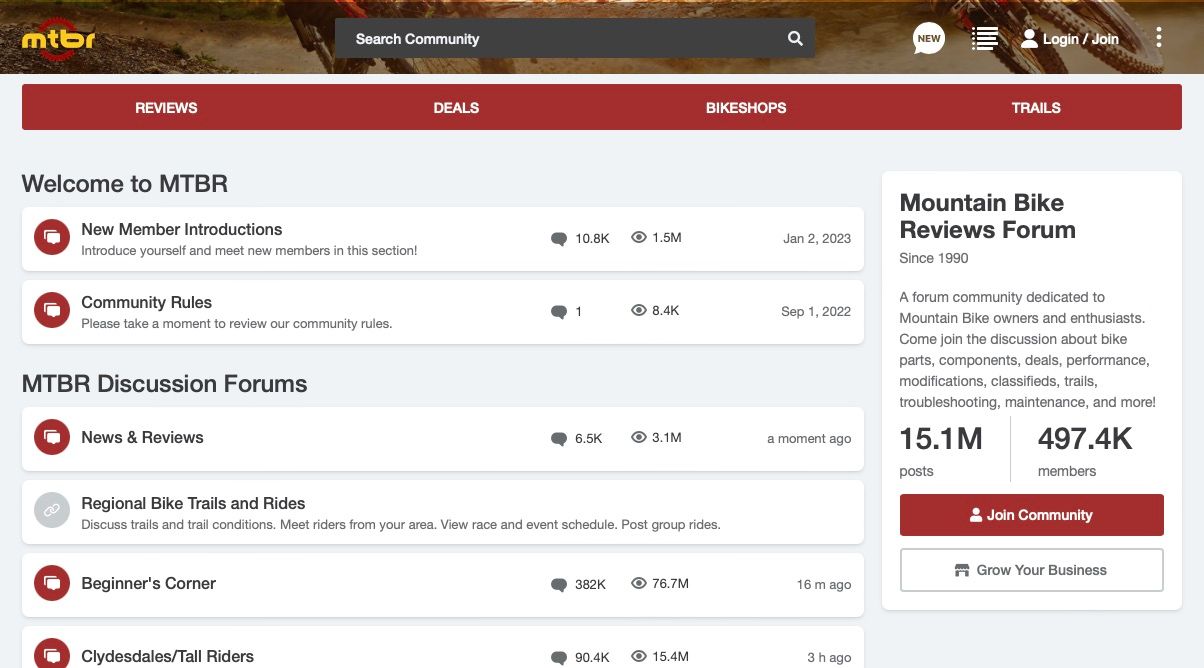Viewport: 1204px width, 668px height.
Task: Click the Join Community button
Action: point(1032,515)
